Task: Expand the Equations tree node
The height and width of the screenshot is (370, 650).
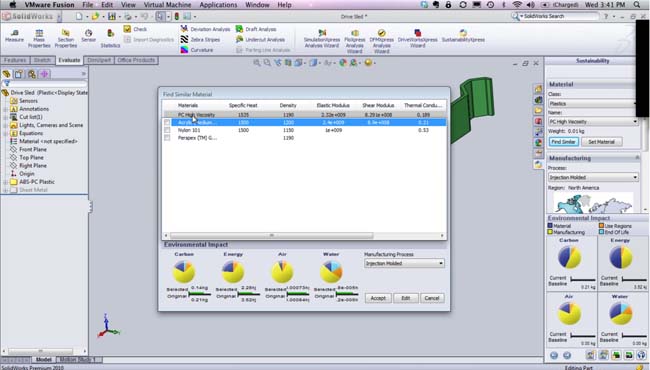Action: [6, 133]
